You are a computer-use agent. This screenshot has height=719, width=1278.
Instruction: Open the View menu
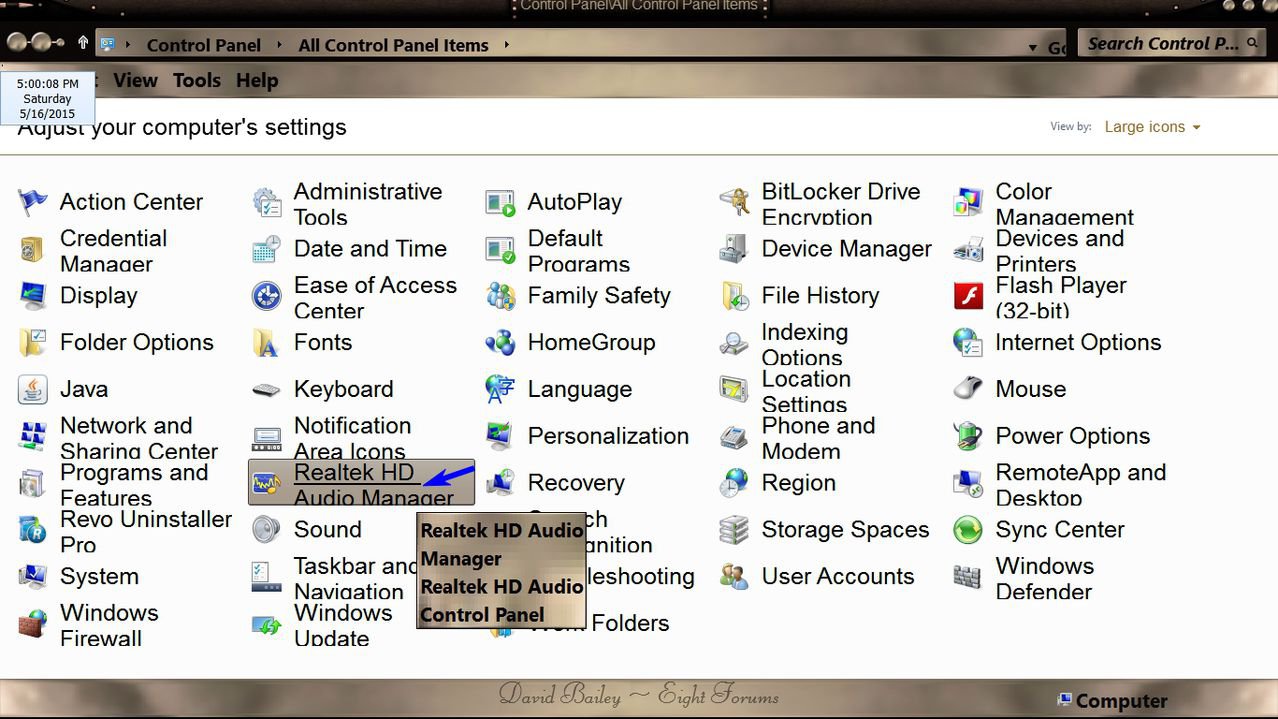pyautogui.click(x=135, y=81)
